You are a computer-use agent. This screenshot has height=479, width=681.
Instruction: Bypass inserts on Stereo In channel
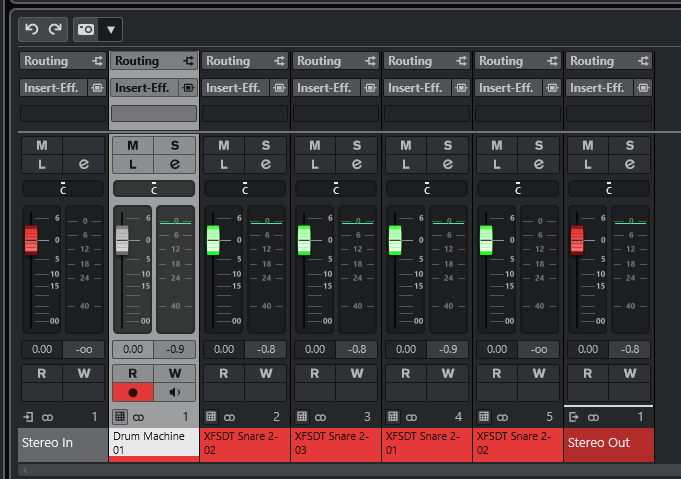[x=97, y=88]
